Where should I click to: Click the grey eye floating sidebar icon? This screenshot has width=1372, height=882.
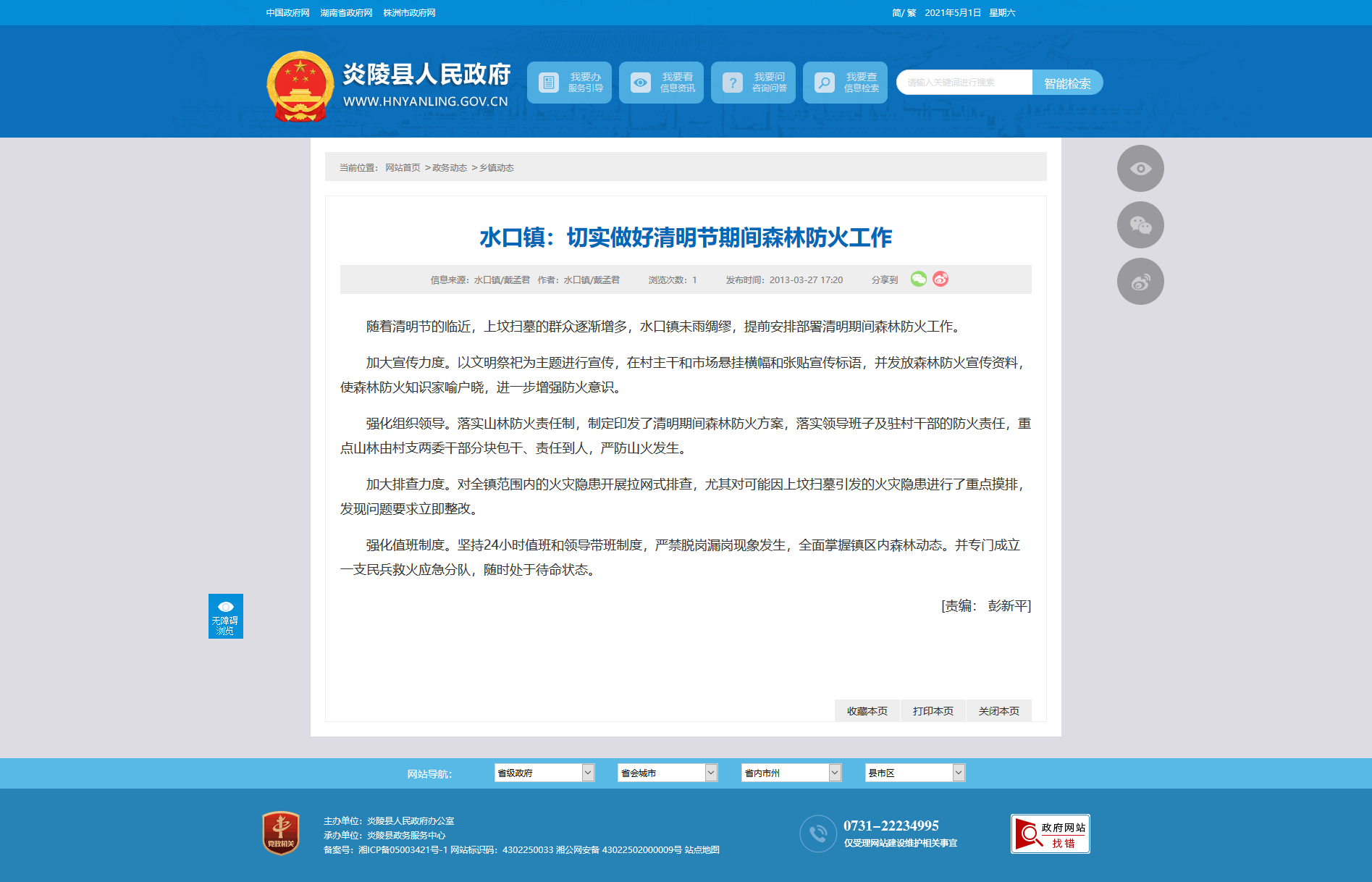point(1140,169)
